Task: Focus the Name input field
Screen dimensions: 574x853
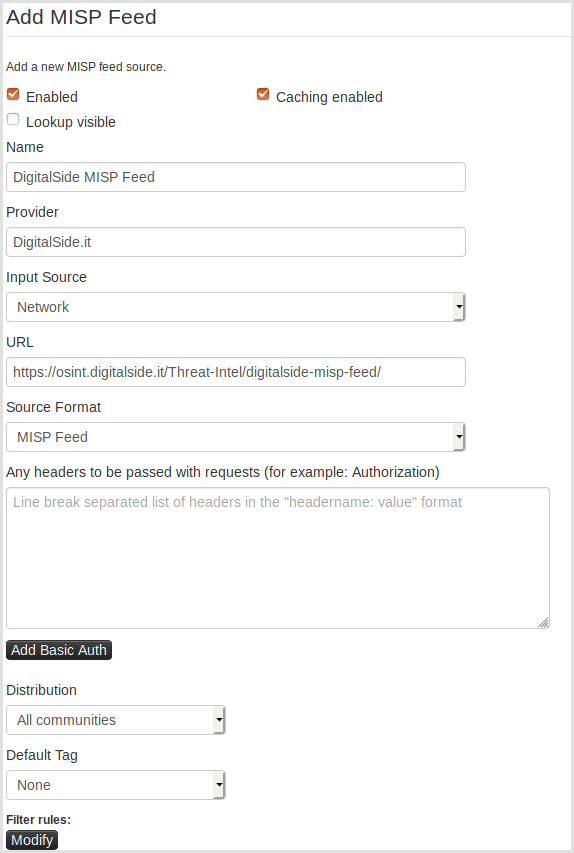Action: click(236, 177)
